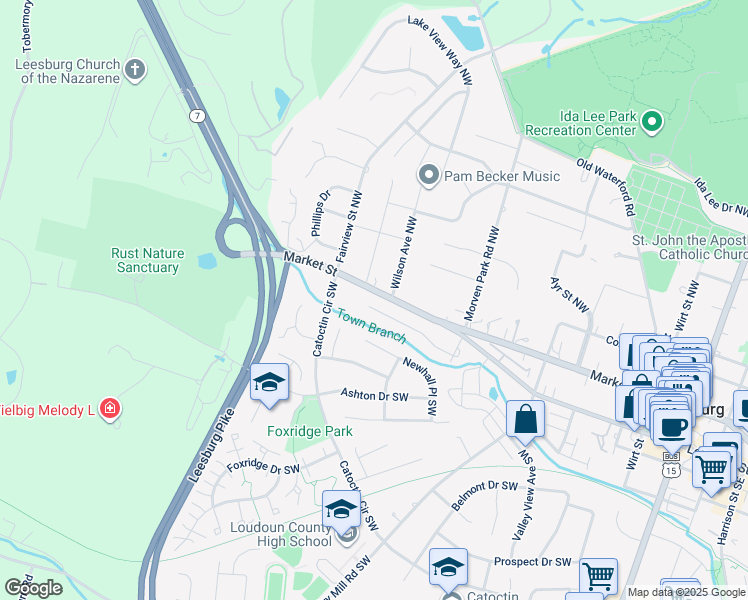Open the Pam Becker Music location pin
748x600 pixels.
point(429,176)
